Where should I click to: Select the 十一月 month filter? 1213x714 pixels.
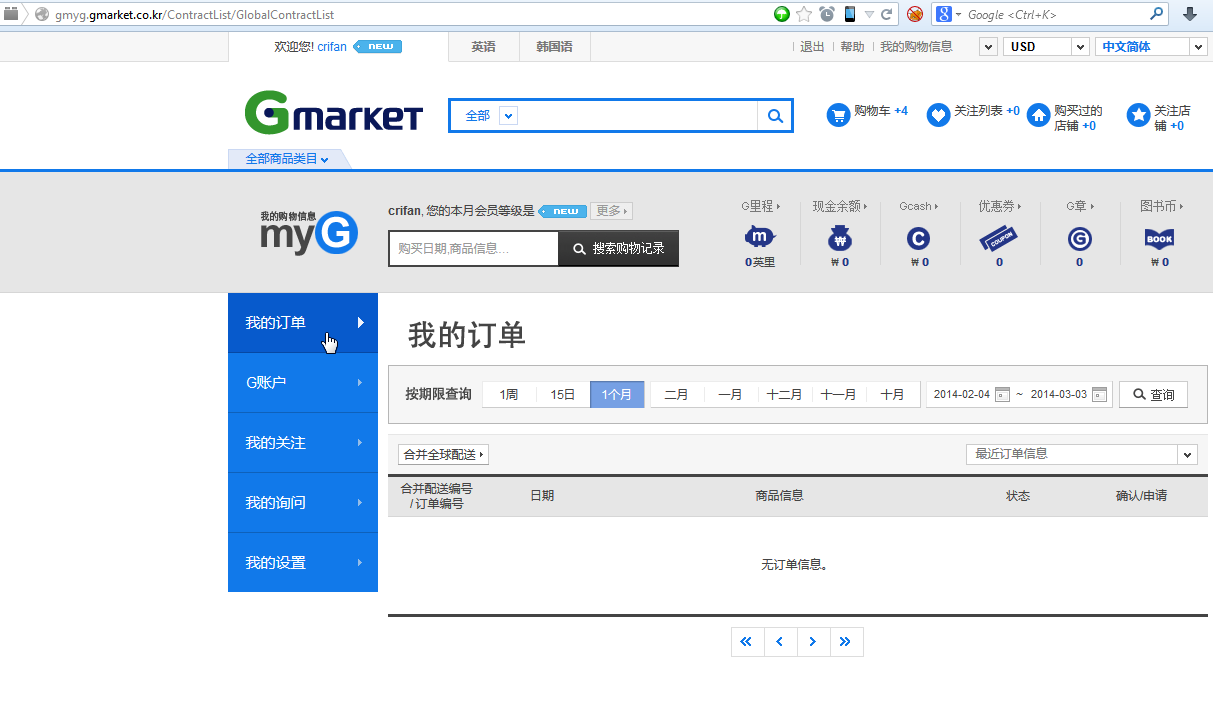[839, 394]
